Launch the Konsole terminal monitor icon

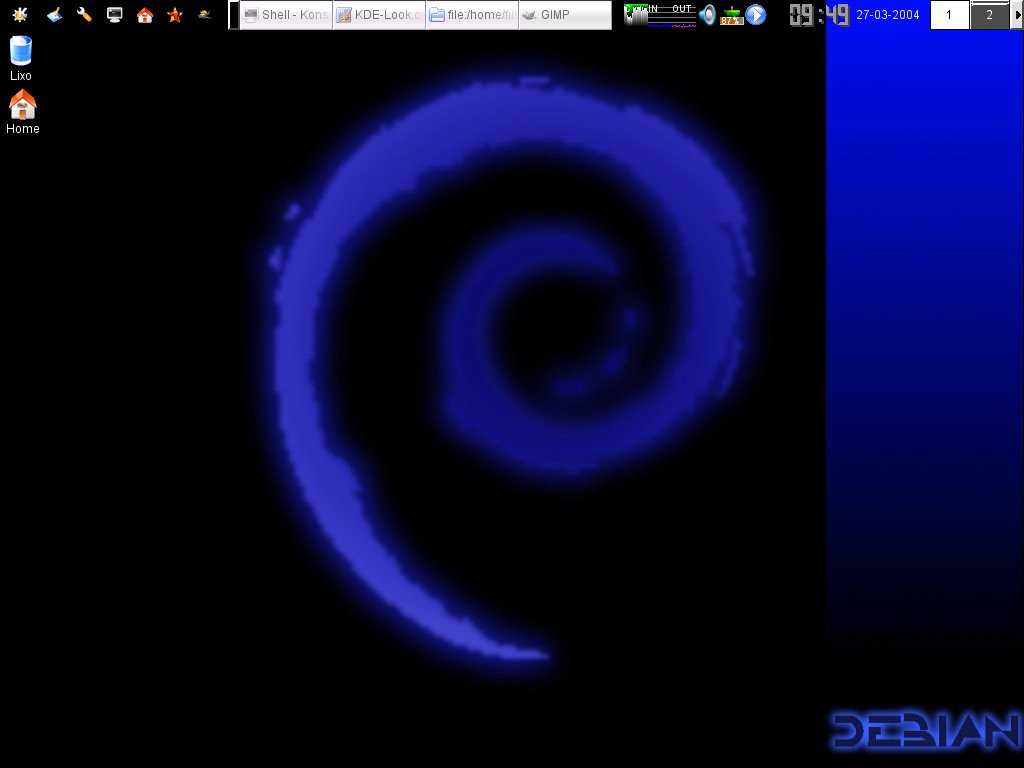[x=114, y=14]
